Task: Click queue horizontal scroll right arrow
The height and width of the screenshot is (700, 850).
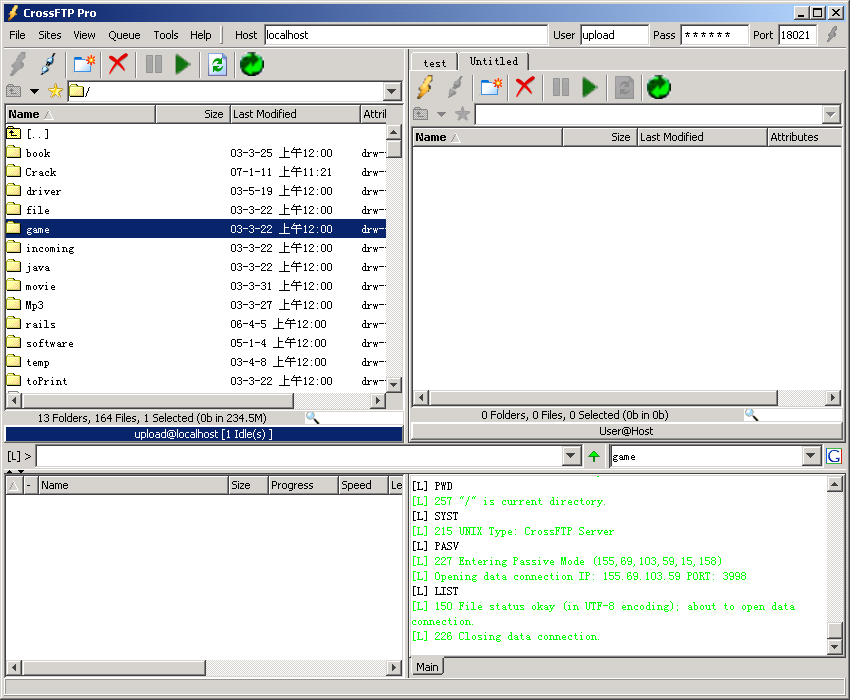Action: coord(395,667)
